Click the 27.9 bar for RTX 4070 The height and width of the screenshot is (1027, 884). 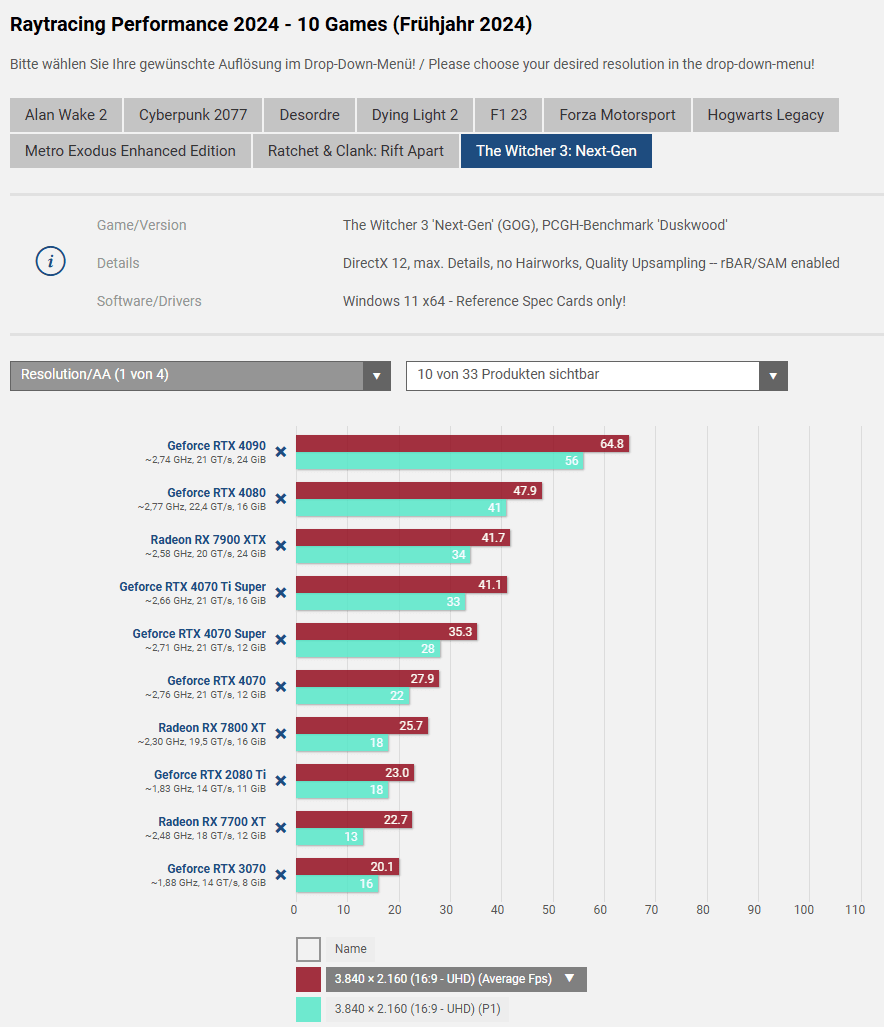tap(367, 679)
